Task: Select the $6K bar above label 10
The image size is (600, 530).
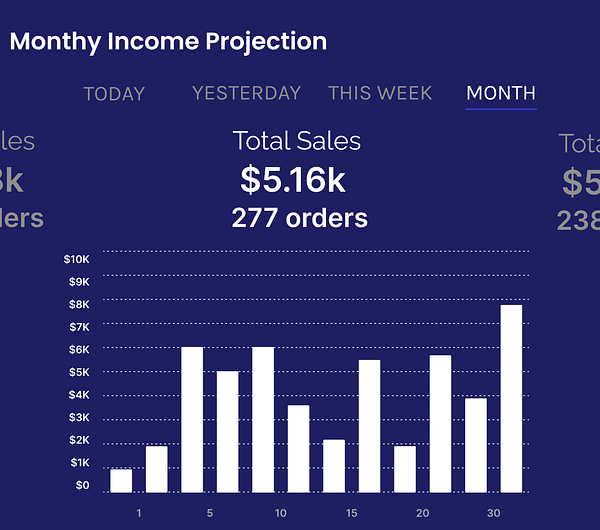Action: point(263,420)
